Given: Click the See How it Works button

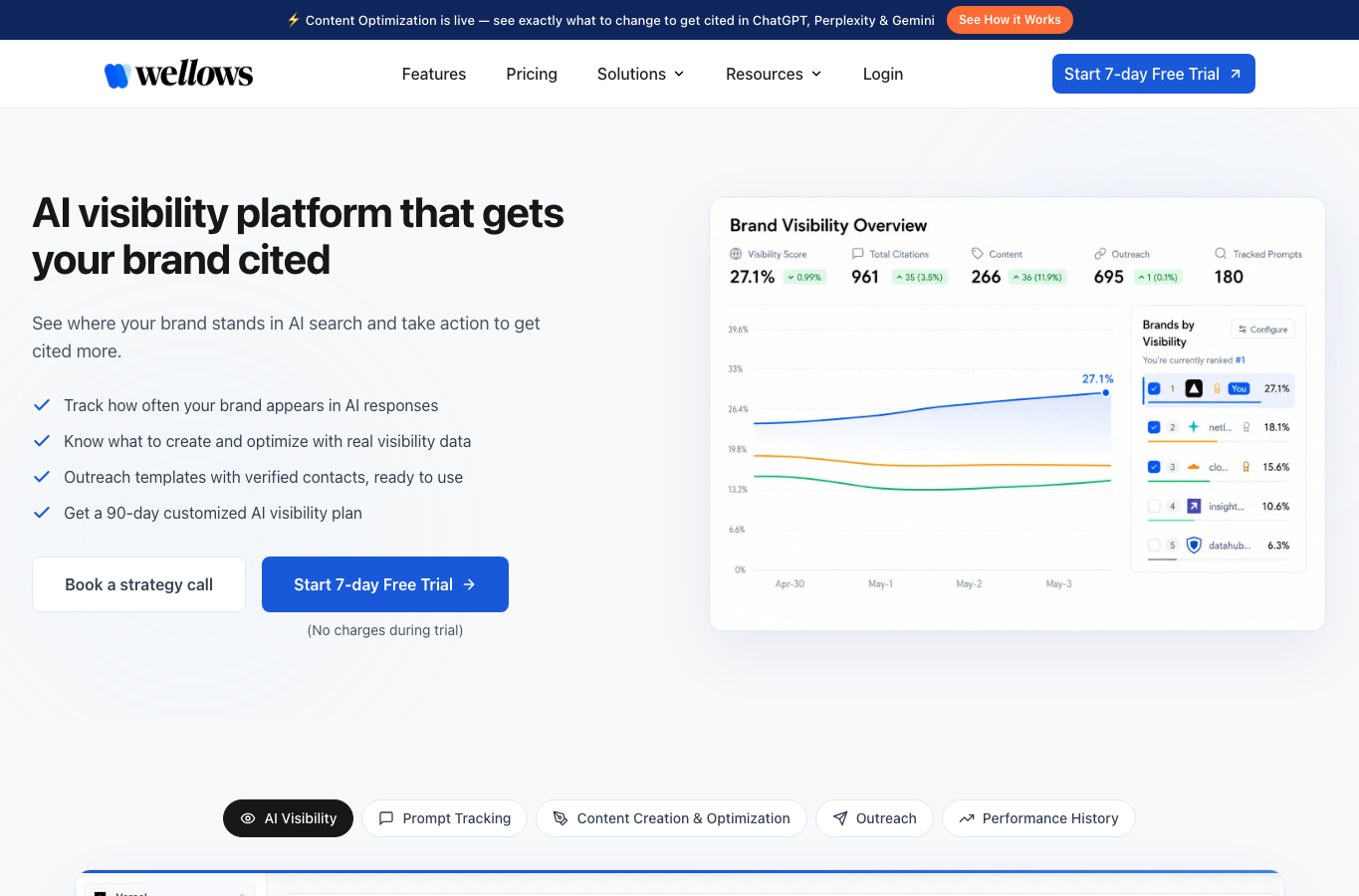Looking at the screenshot, I should coord(1010,20).
